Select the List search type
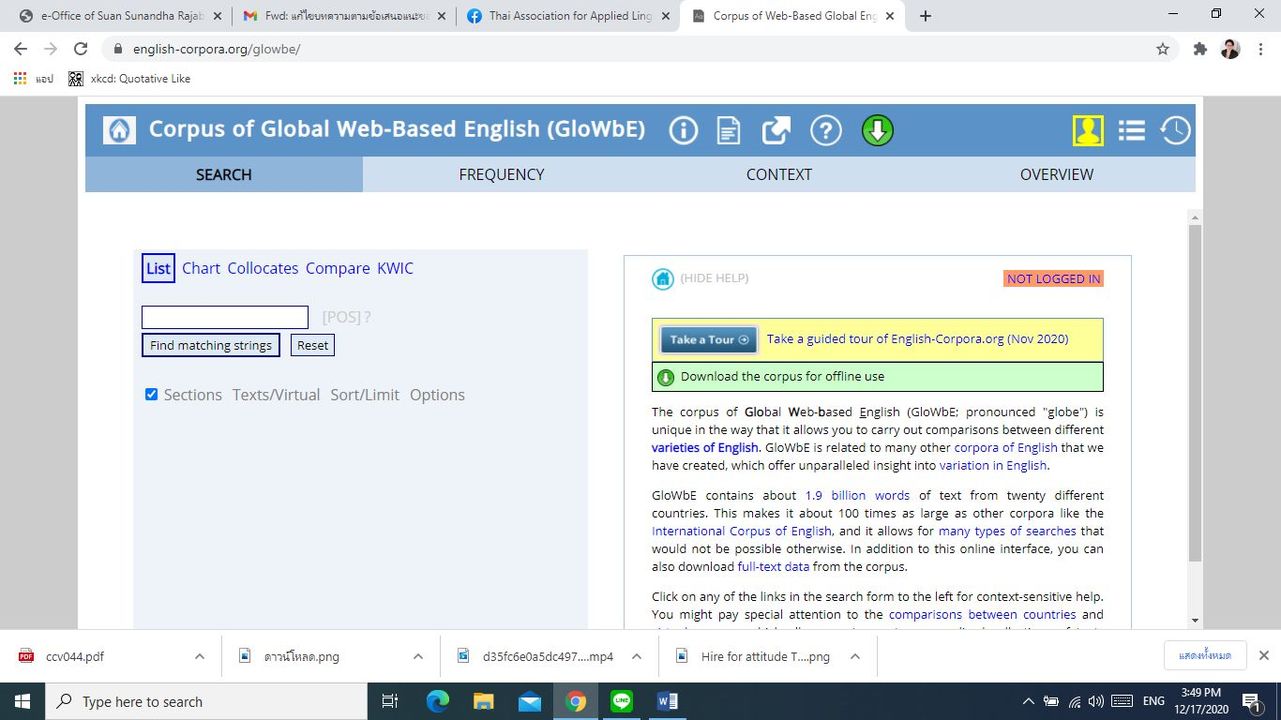Image resolution: width=1281 pixels, height=720 pixels. pyautogui.click(x=158, y=268)
